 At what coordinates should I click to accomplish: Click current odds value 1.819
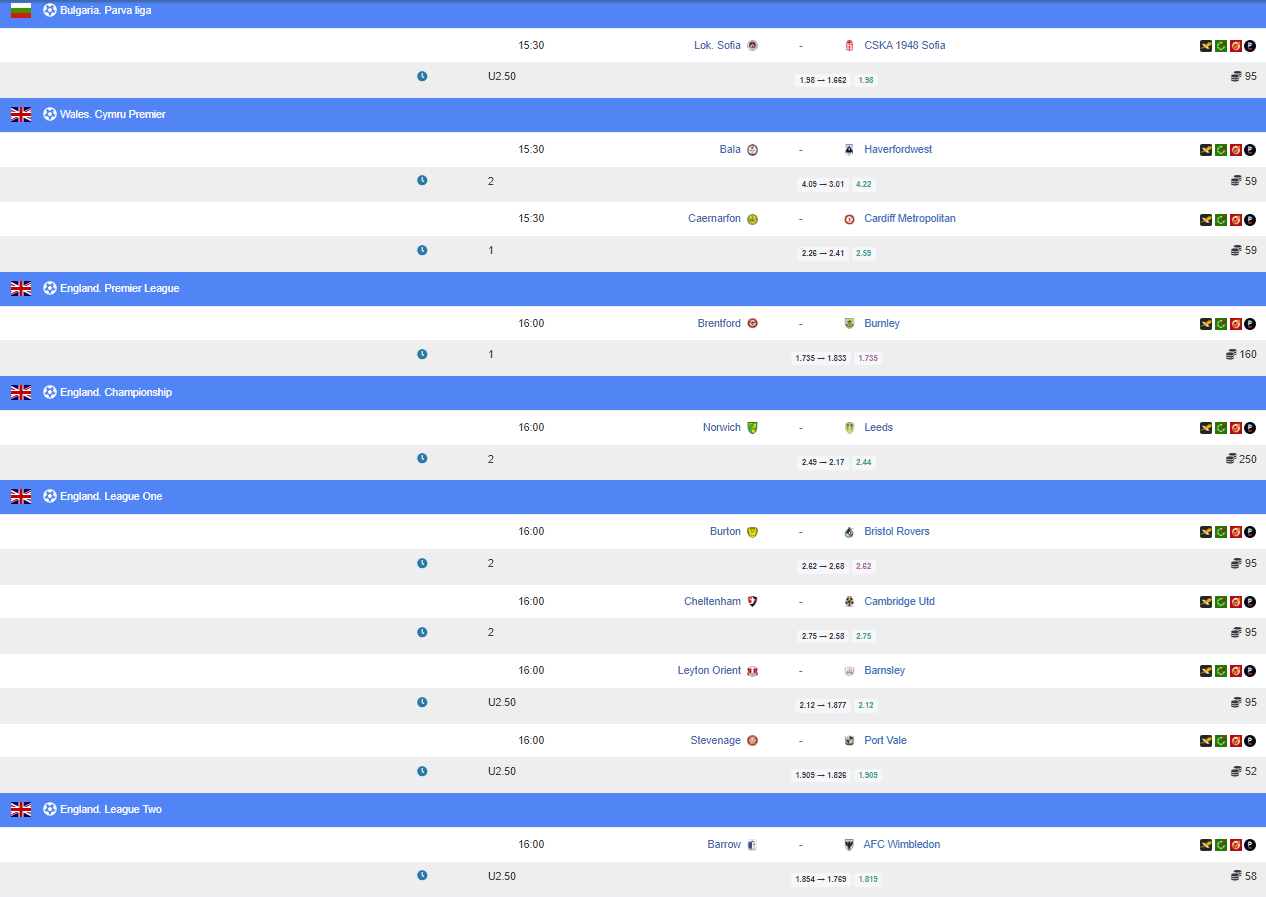pos(868,880)
